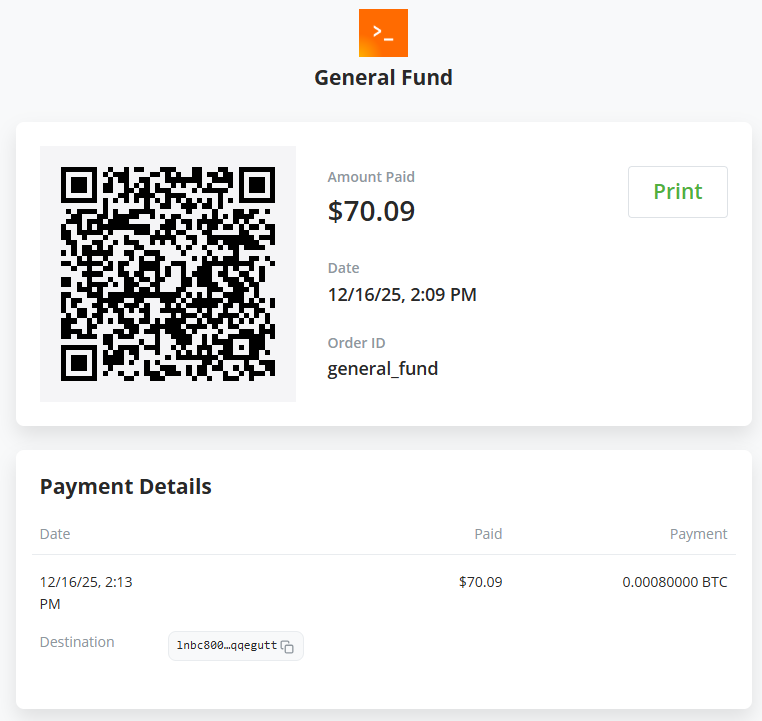Screen dimensions: 762x721
Task: Click the Date column header in Payment Details
Action: 55,534
